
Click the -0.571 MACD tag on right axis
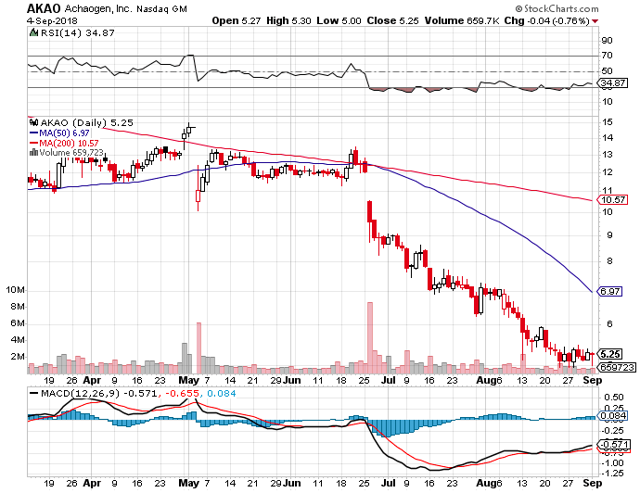click(612, 444)
